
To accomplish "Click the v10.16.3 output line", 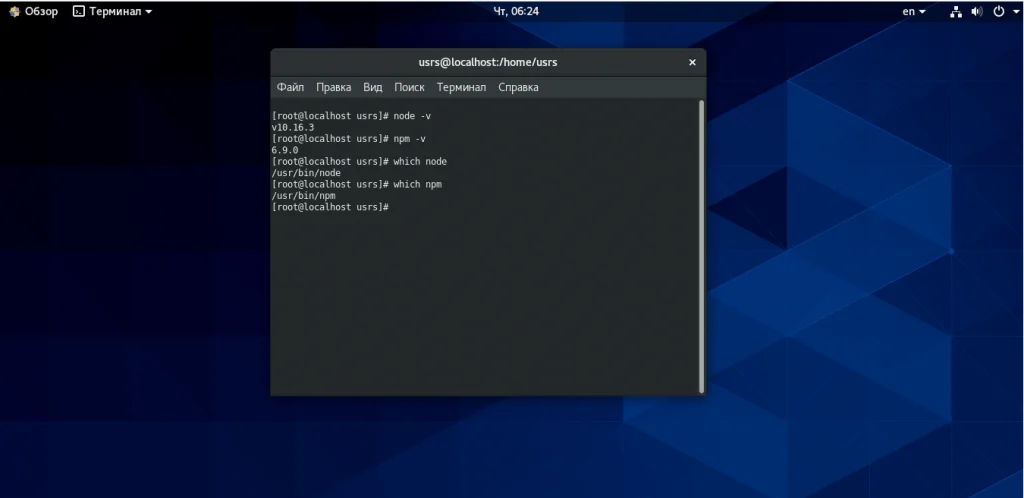I will (x=293, y=127).
